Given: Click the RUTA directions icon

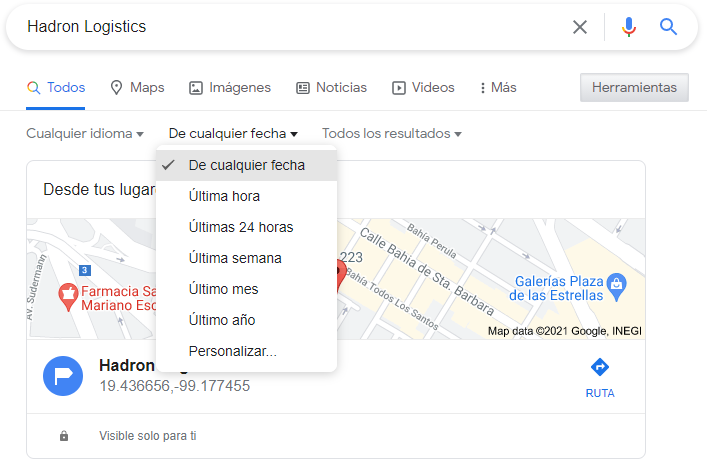Looking at the screenshot, I should click(600, 367).
